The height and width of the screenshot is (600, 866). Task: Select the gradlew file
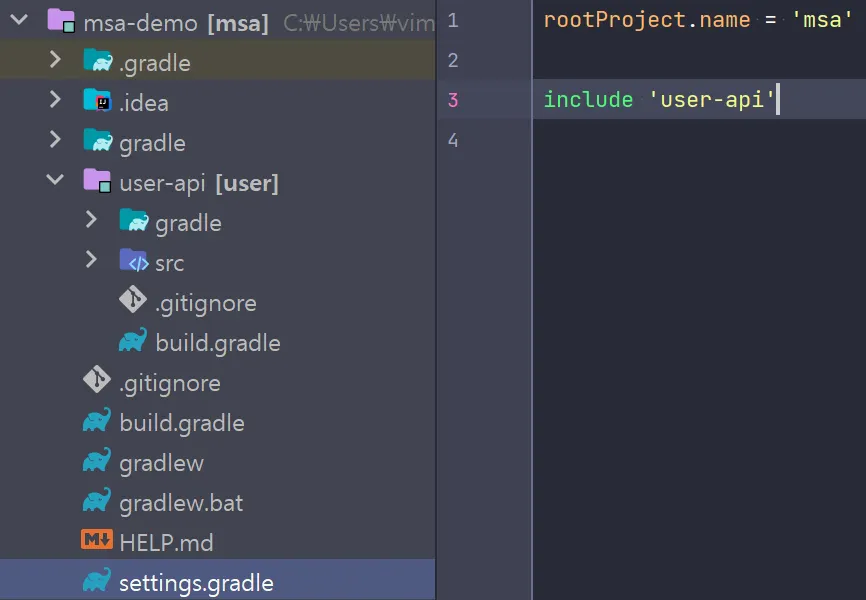tap(161, 463)
